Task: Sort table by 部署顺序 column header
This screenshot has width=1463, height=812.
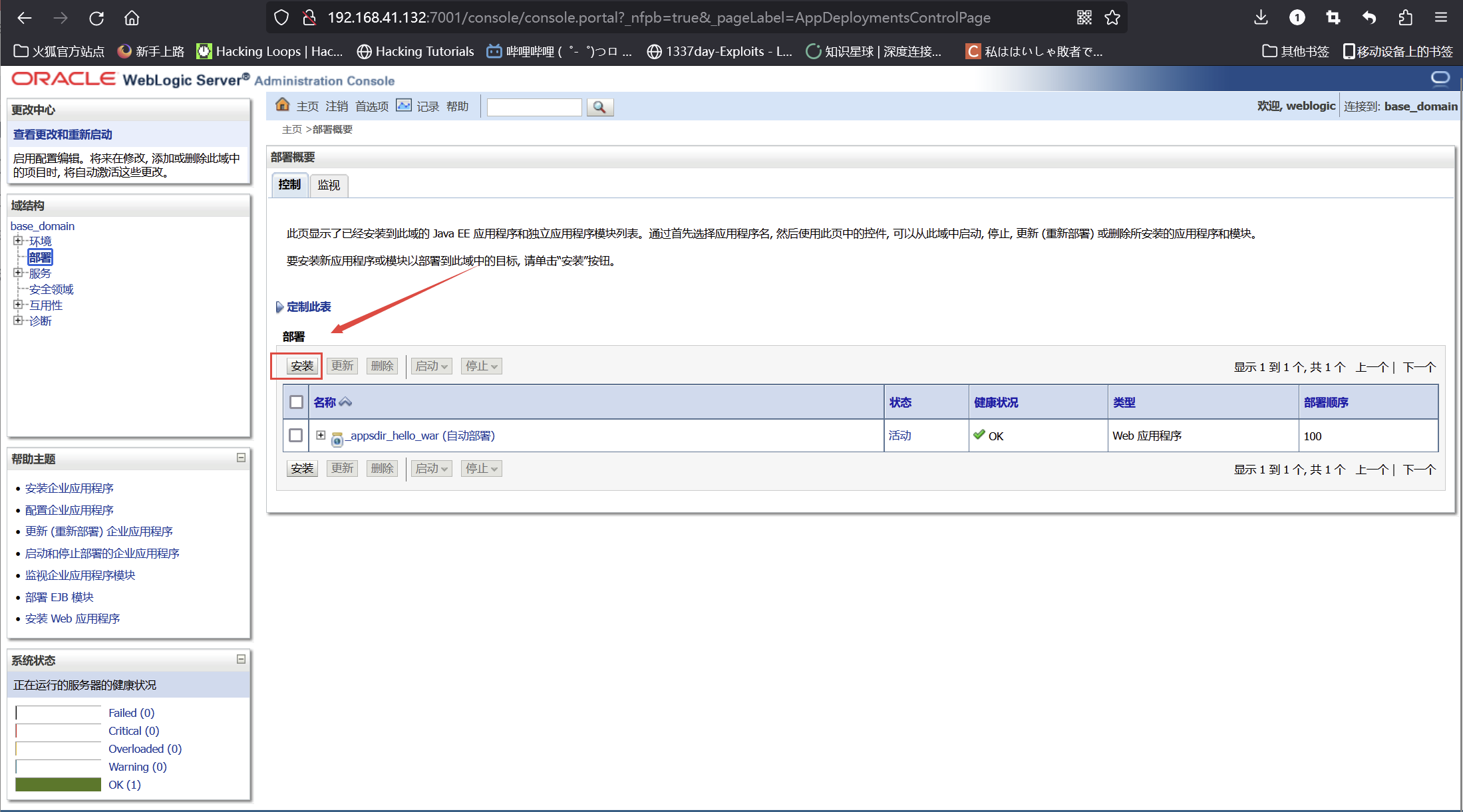Action: point(1326,402)
